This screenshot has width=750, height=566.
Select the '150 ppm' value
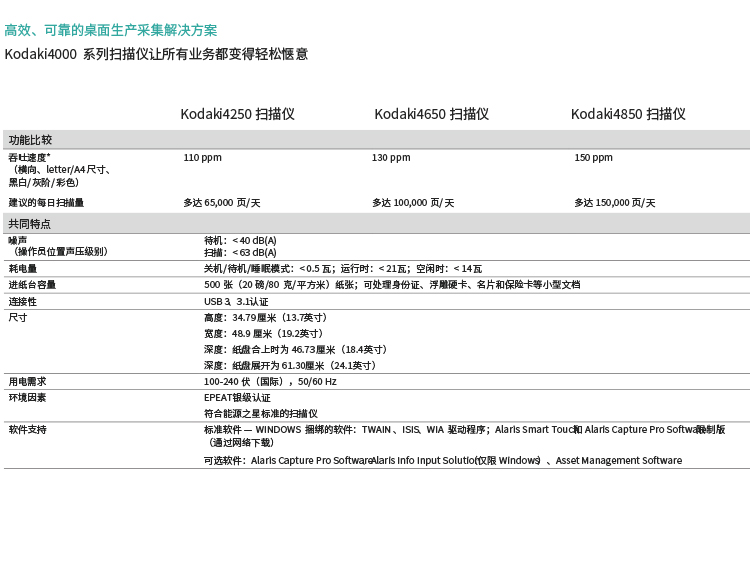(593, 157)
